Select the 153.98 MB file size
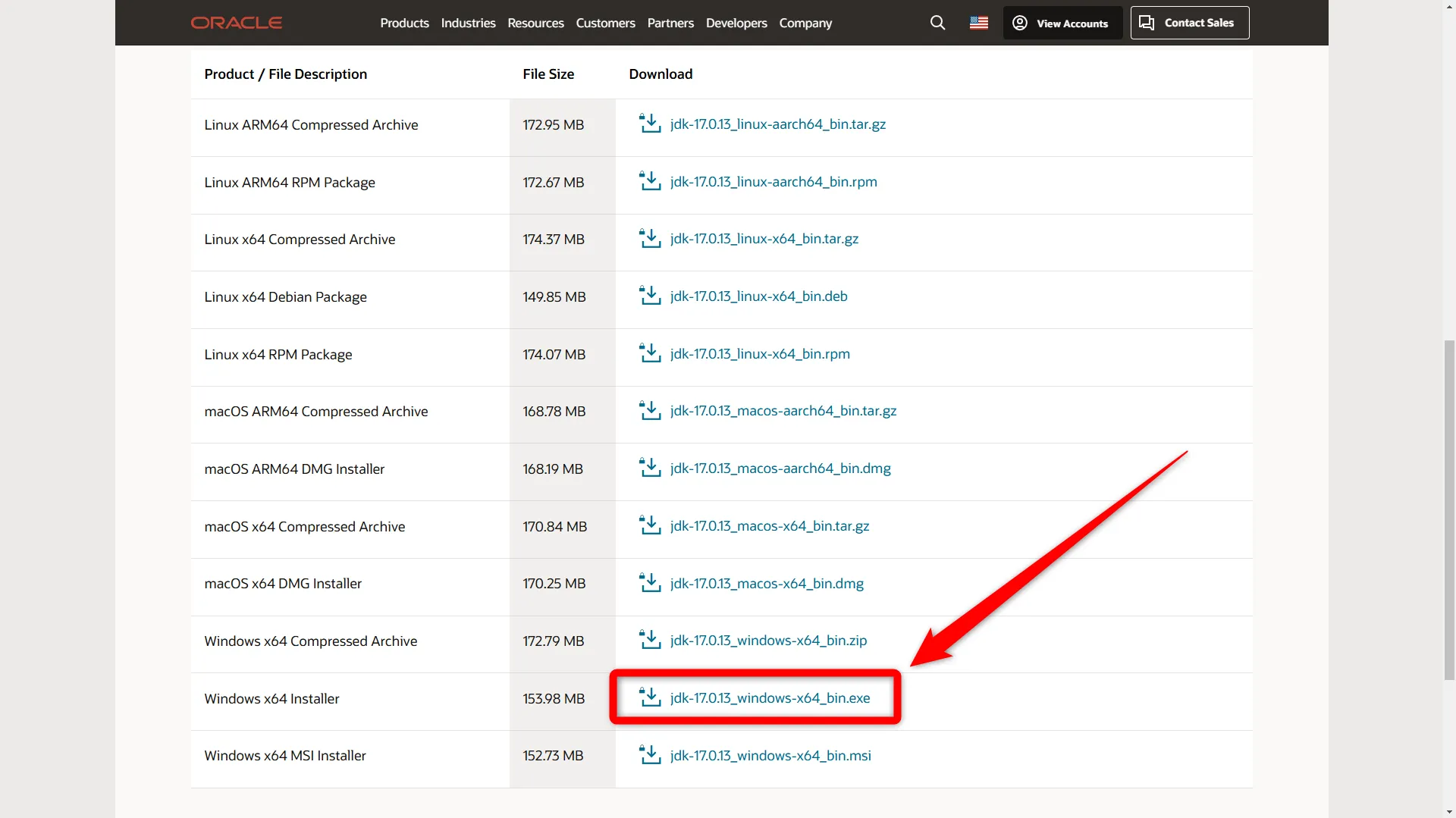 pyautogui.click(x=554, y=698)
